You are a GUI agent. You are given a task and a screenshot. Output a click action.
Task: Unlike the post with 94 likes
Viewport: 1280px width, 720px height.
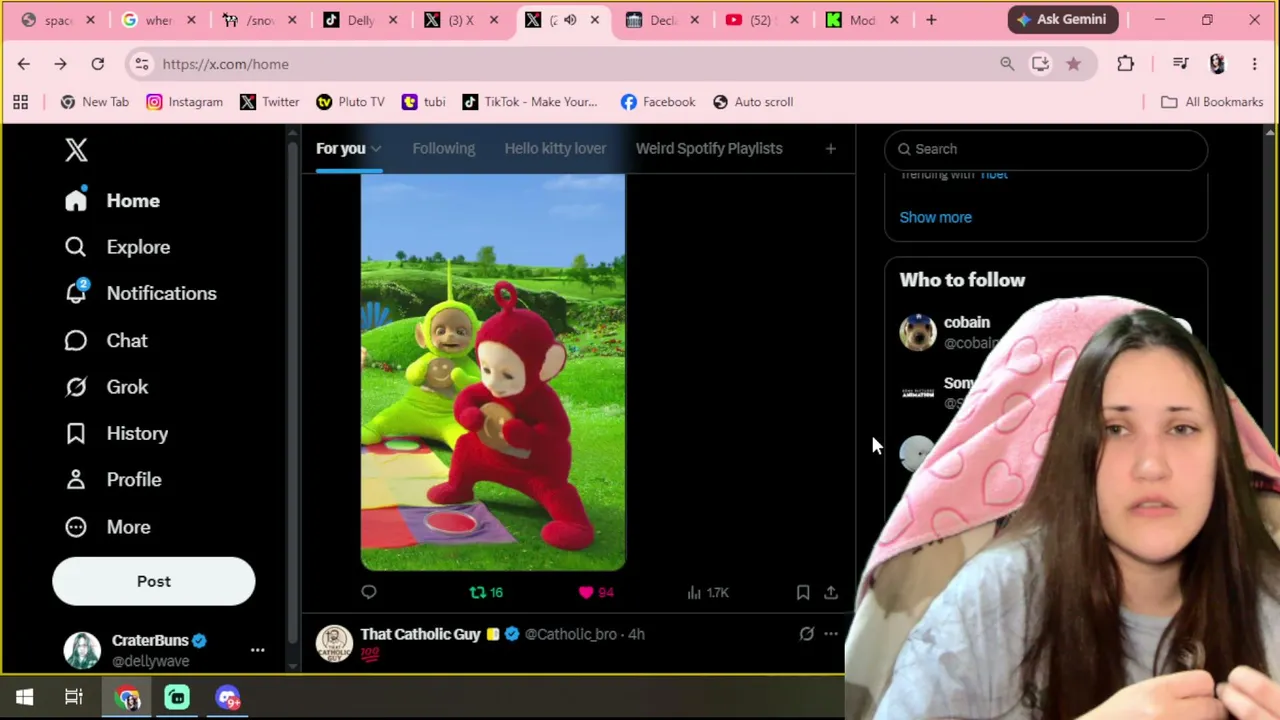point(596,592)
